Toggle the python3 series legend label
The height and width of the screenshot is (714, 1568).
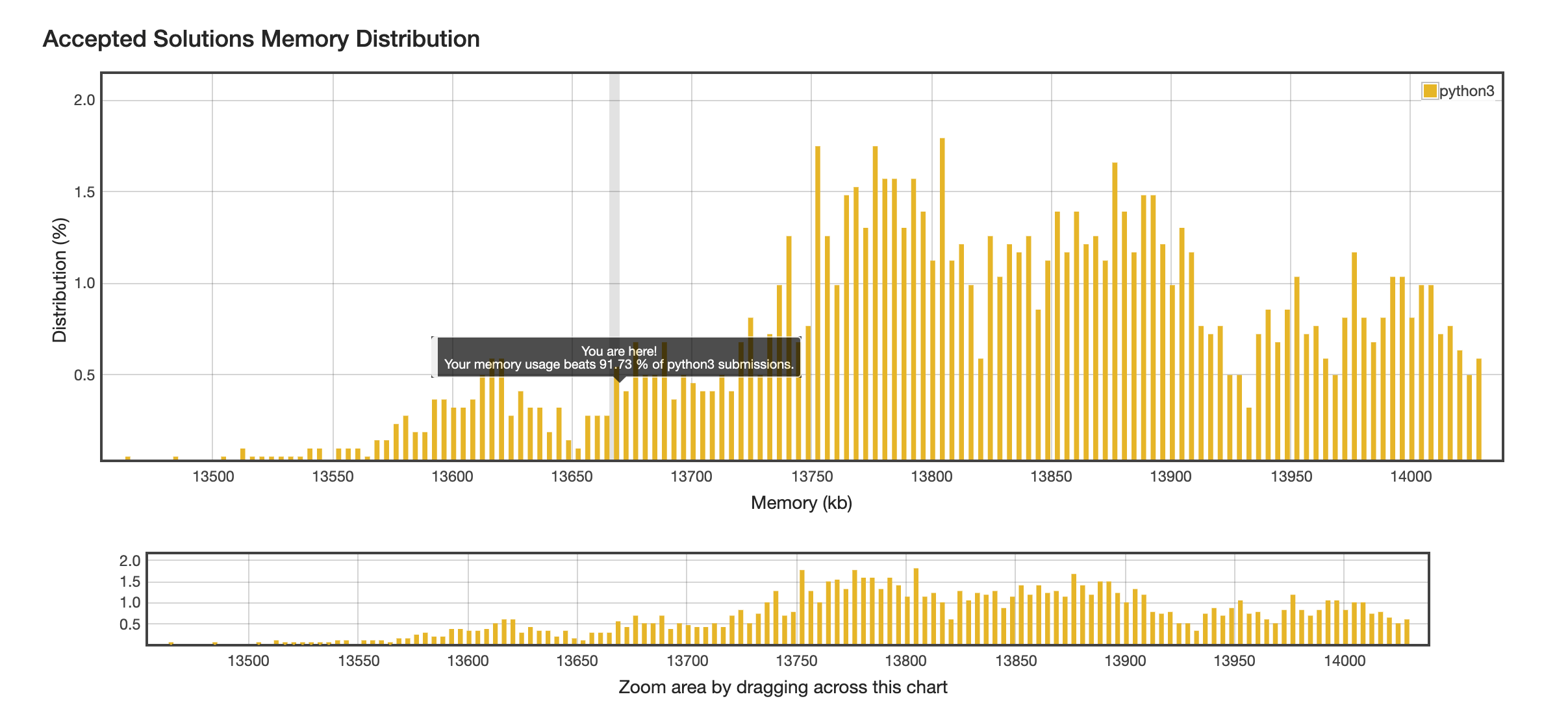1467,91
